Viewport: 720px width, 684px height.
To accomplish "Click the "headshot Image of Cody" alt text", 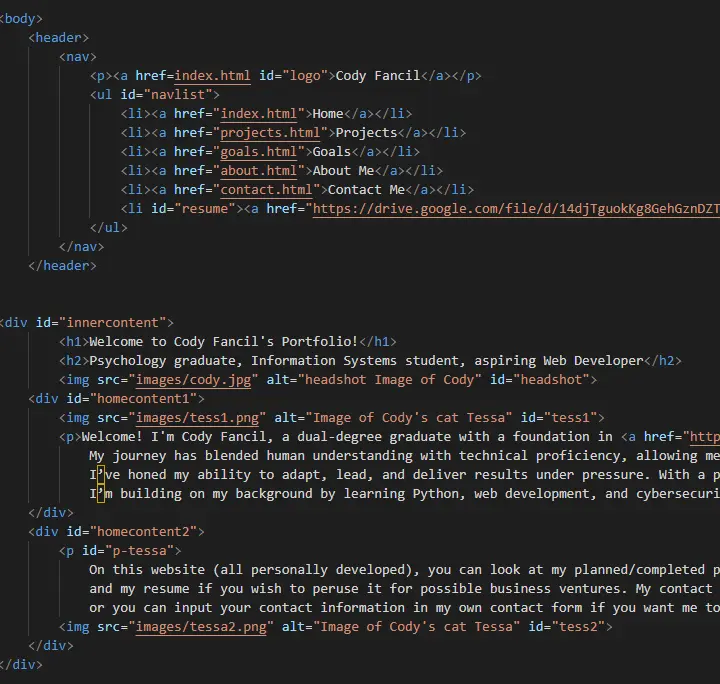I will click(389, 380).
